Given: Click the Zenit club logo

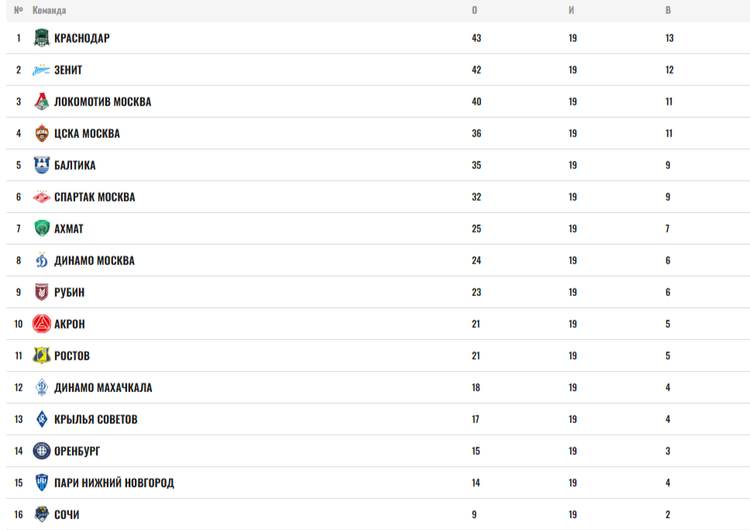Looking at the screenshot, I should click(x=41, y=70).
